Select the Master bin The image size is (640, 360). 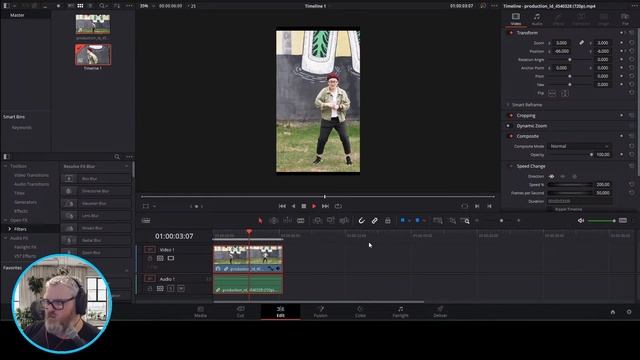(17, 15)
